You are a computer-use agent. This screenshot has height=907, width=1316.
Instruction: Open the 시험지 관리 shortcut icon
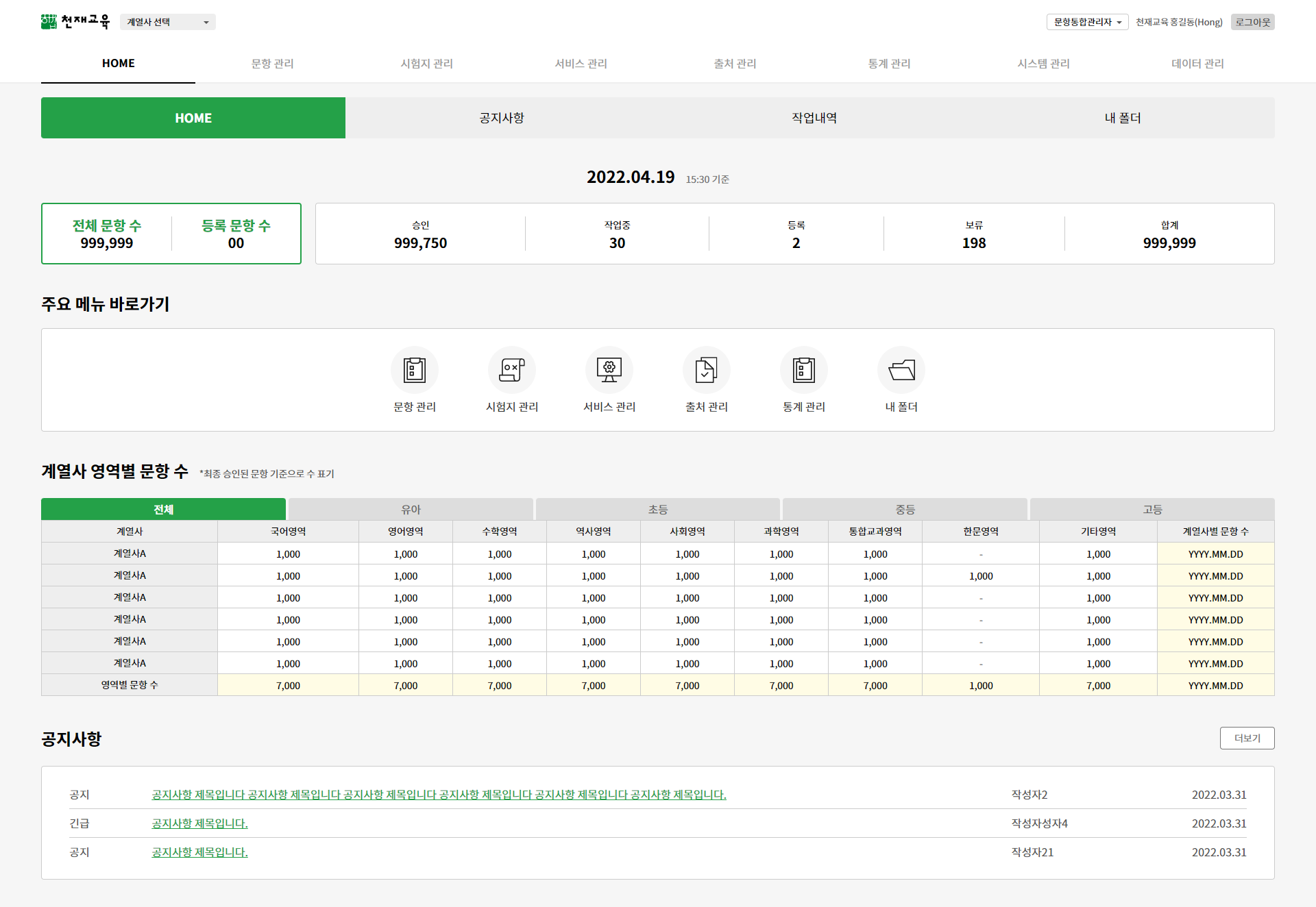click(512, 370)
